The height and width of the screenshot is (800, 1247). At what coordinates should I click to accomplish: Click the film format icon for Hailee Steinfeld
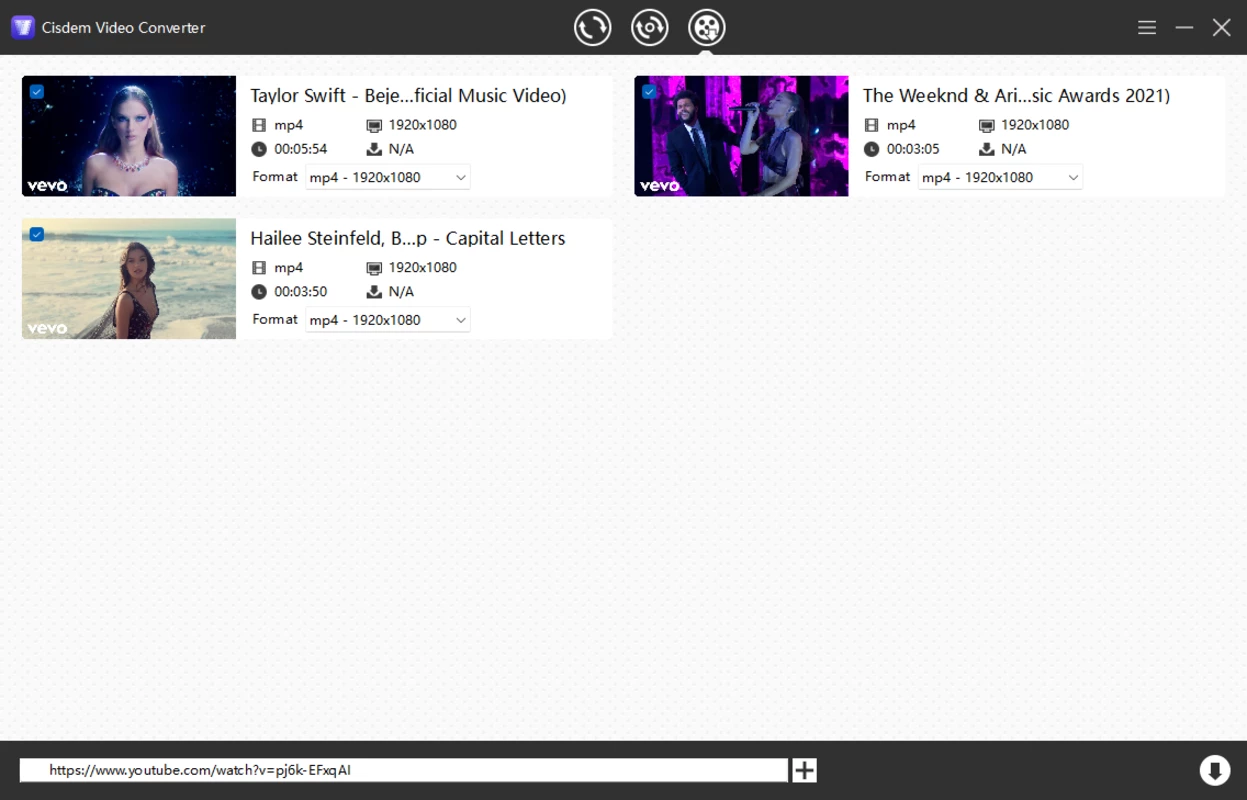click(x=259, y=268)
